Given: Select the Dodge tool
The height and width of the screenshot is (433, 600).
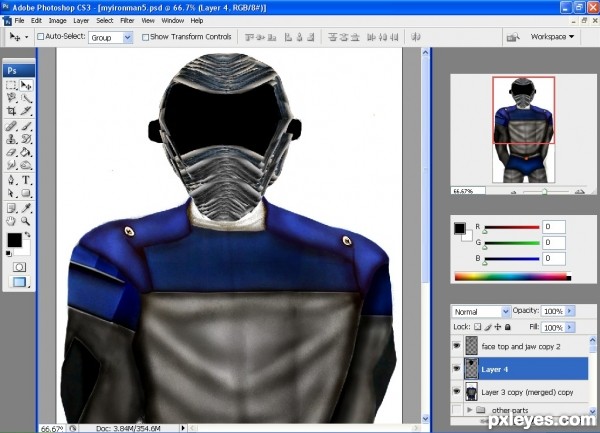Looking at the screenshot, I should (x=26, y=165).
